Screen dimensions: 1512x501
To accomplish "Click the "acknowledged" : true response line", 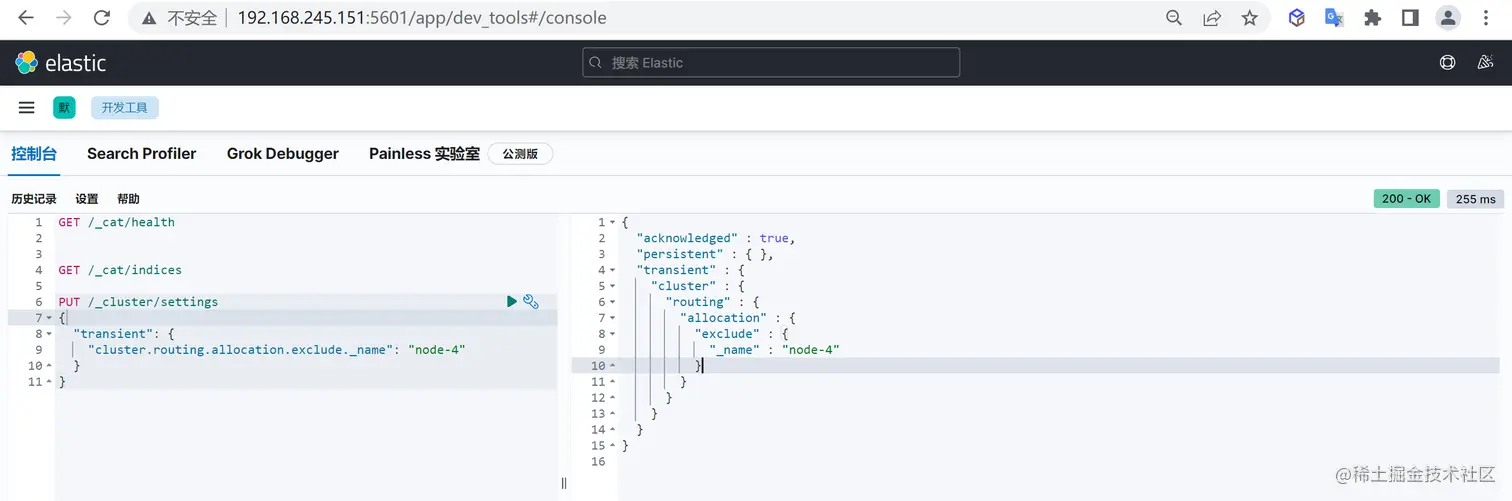I will 715,238.
